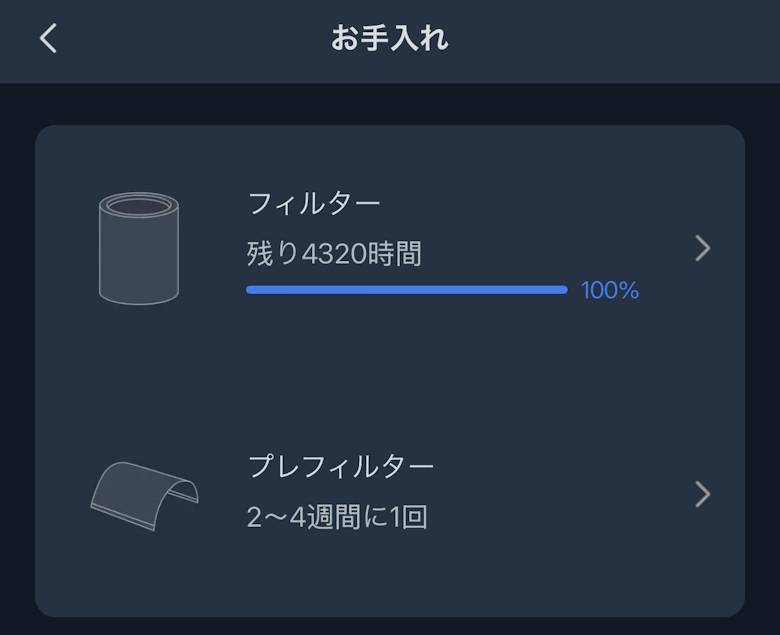Select the プレフィルター label
The image size is (780, 635).
pyautogui.click(x=340, y=466)
